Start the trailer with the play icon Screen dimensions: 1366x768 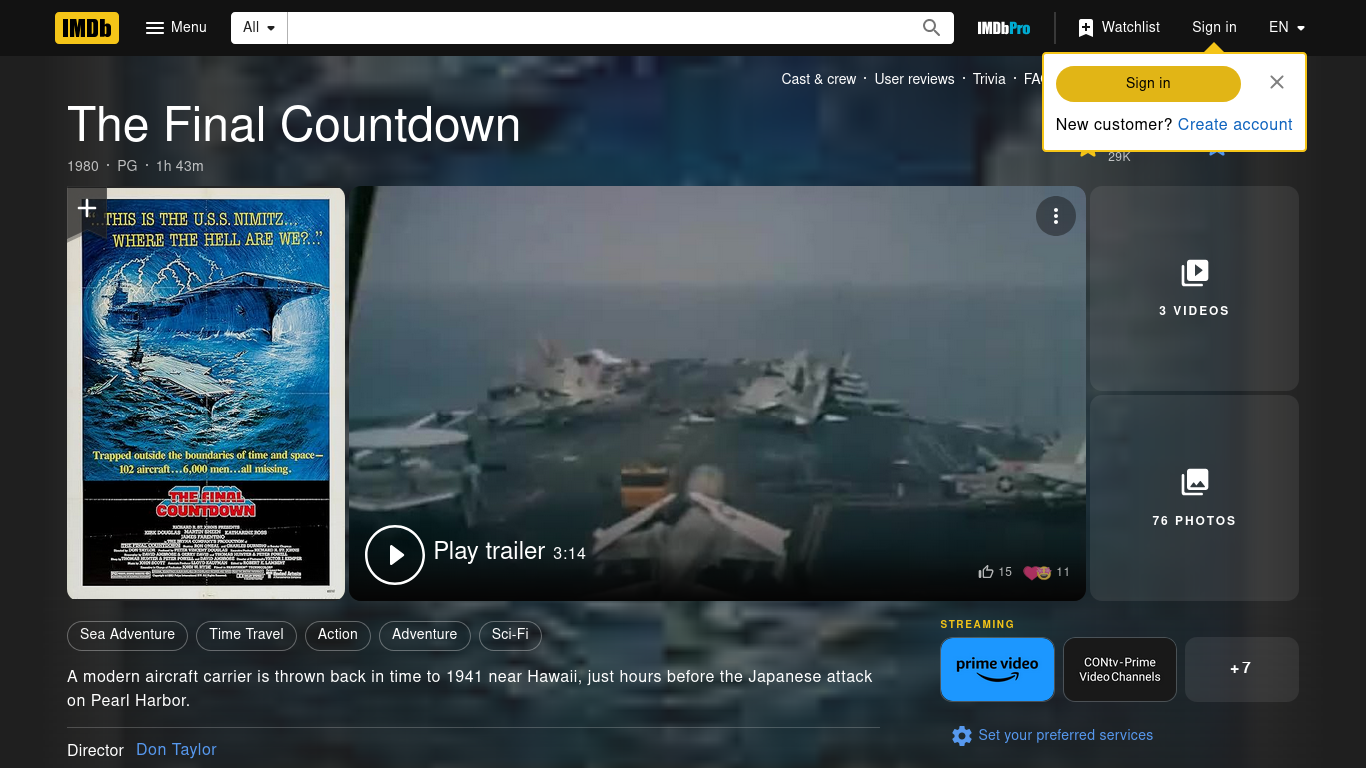(x=395, y=554)
